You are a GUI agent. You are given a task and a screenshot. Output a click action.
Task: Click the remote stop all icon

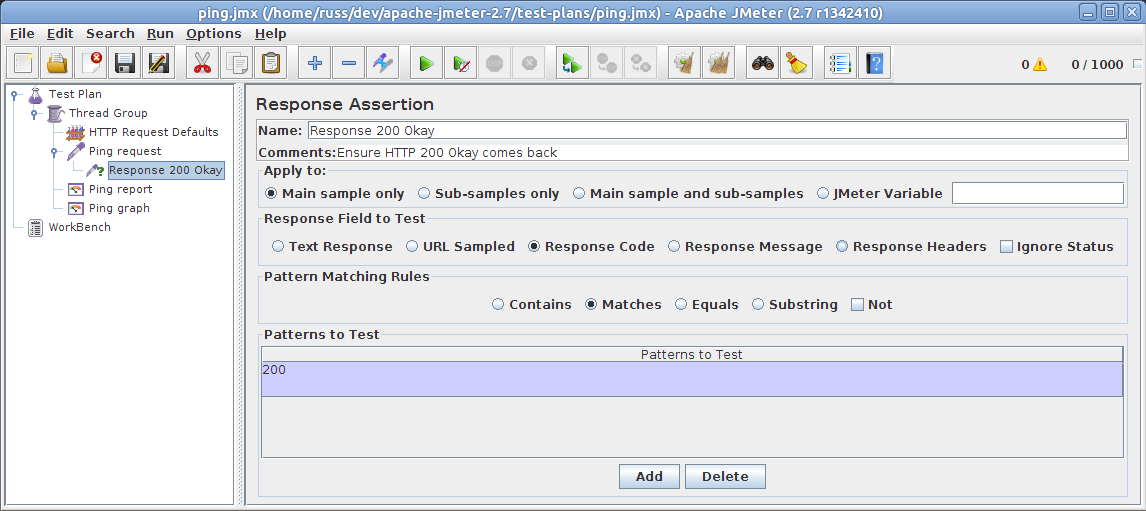[x=607, y=64]
